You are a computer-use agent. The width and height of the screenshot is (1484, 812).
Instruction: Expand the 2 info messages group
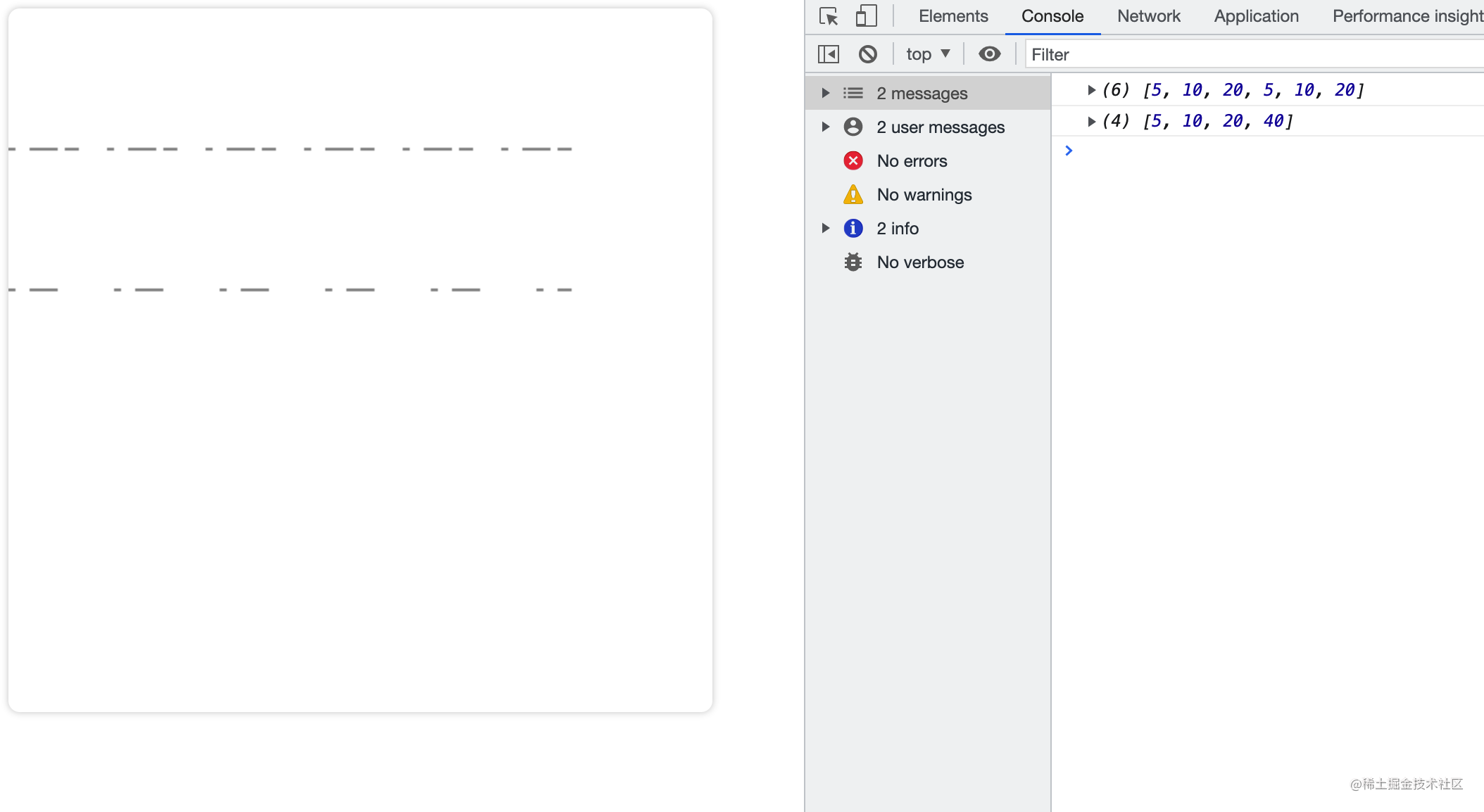pos(824,228)
